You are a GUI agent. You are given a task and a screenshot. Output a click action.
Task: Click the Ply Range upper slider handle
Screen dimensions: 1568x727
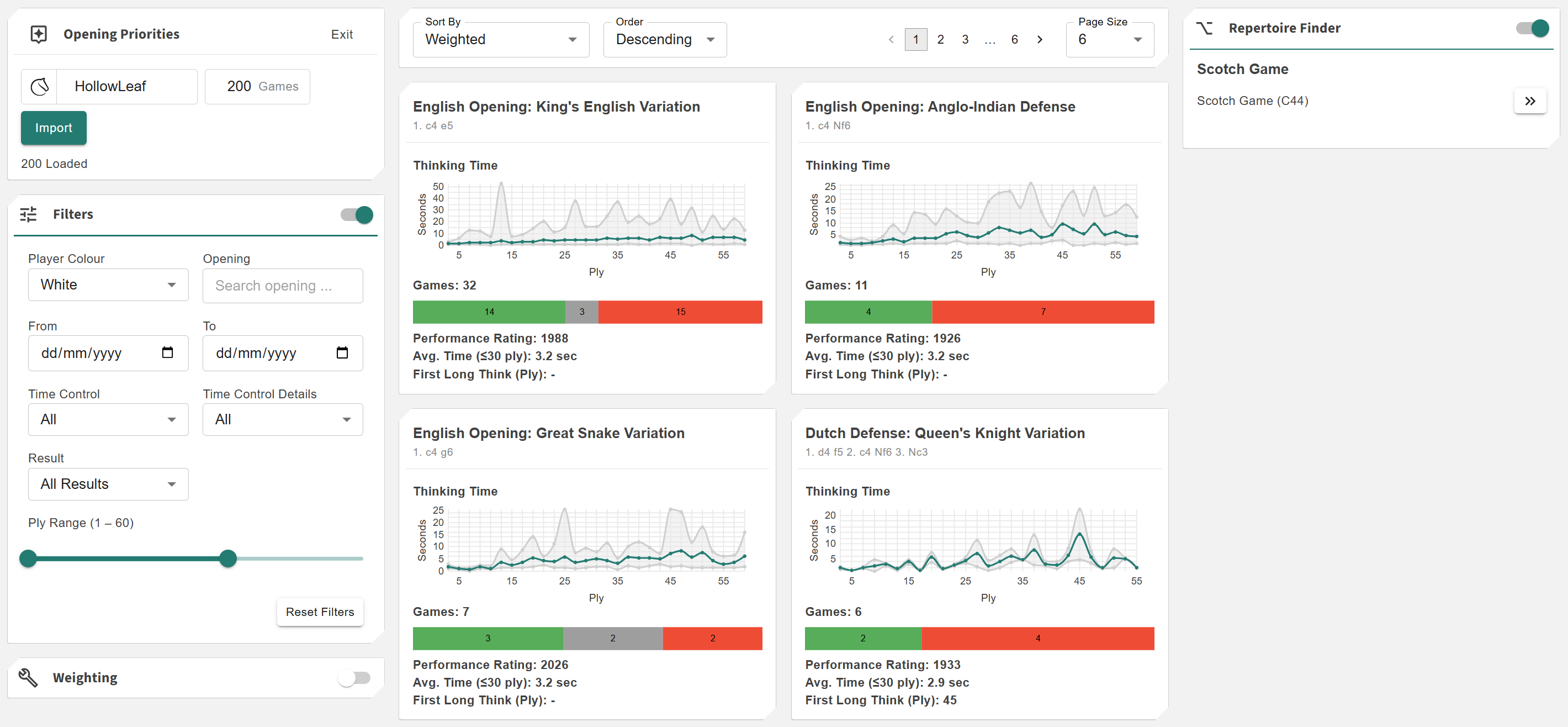[227, 559]
